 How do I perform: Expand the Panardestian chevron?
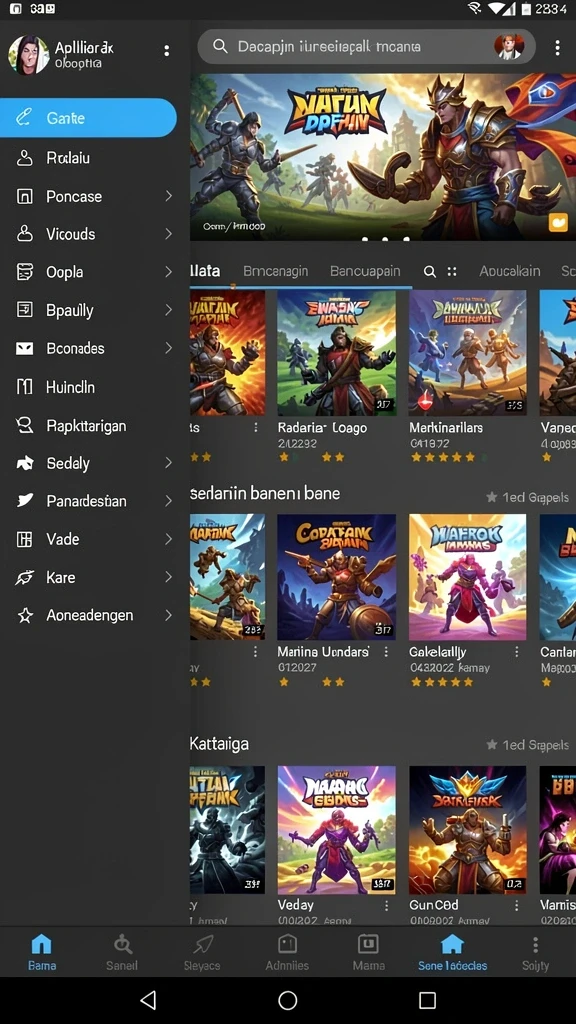(168, 501)
